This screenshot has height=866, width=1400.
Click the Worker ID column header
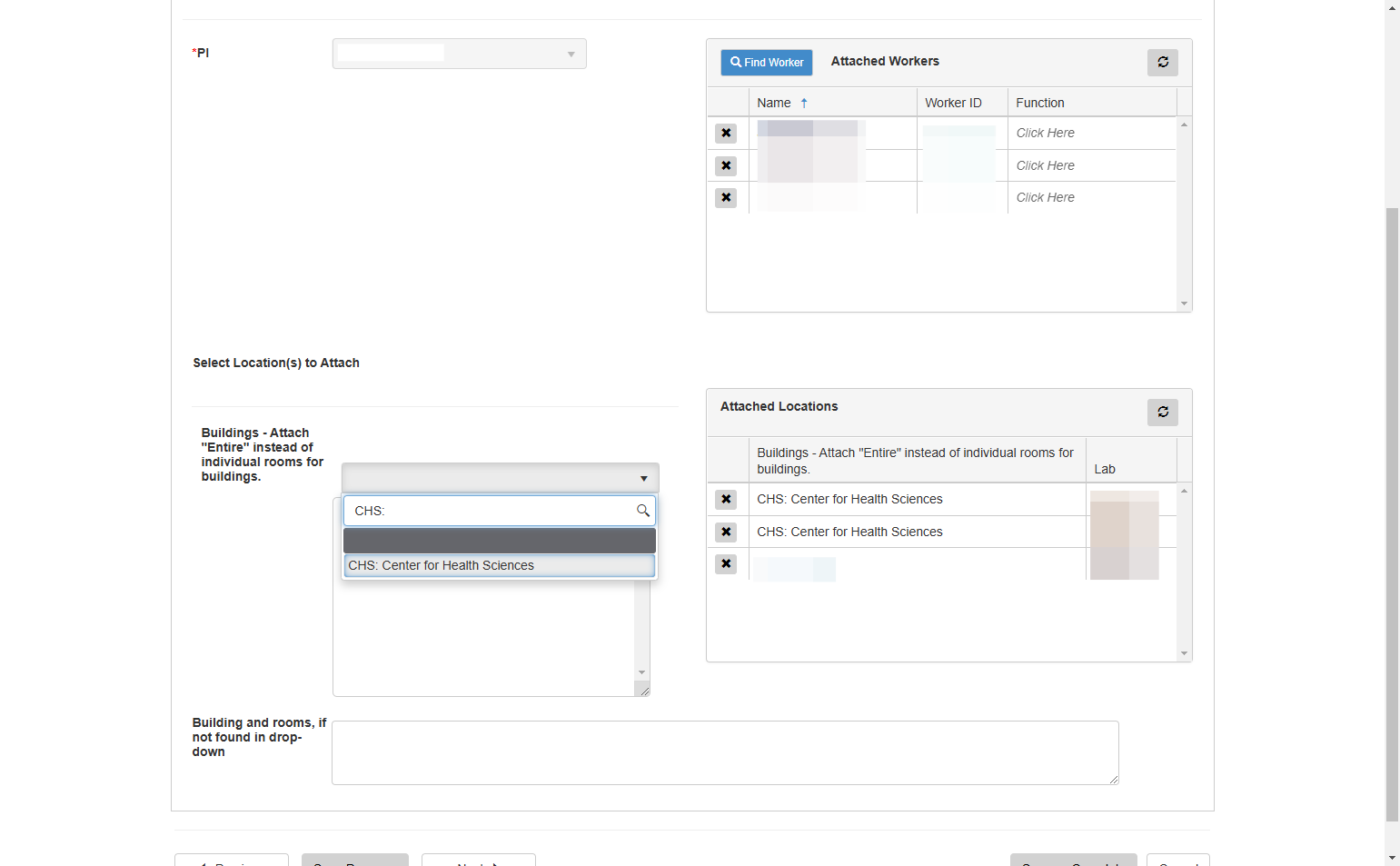tap(962, 103)
